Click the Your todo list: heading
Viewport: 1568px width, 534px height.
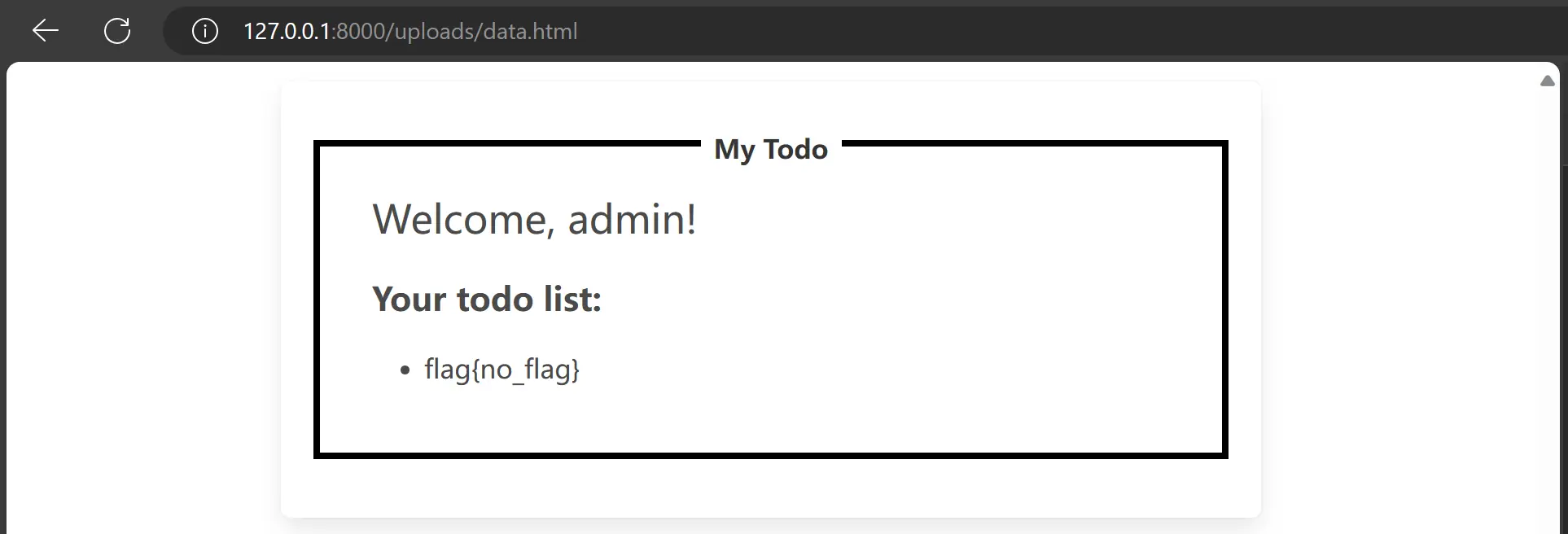(487, 299)
